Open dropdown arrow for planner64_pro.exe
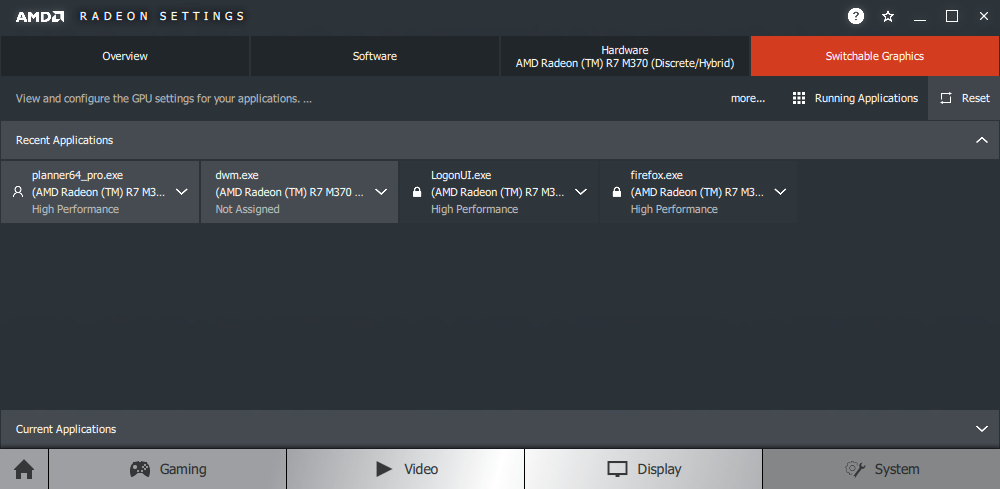 point(182,192)
